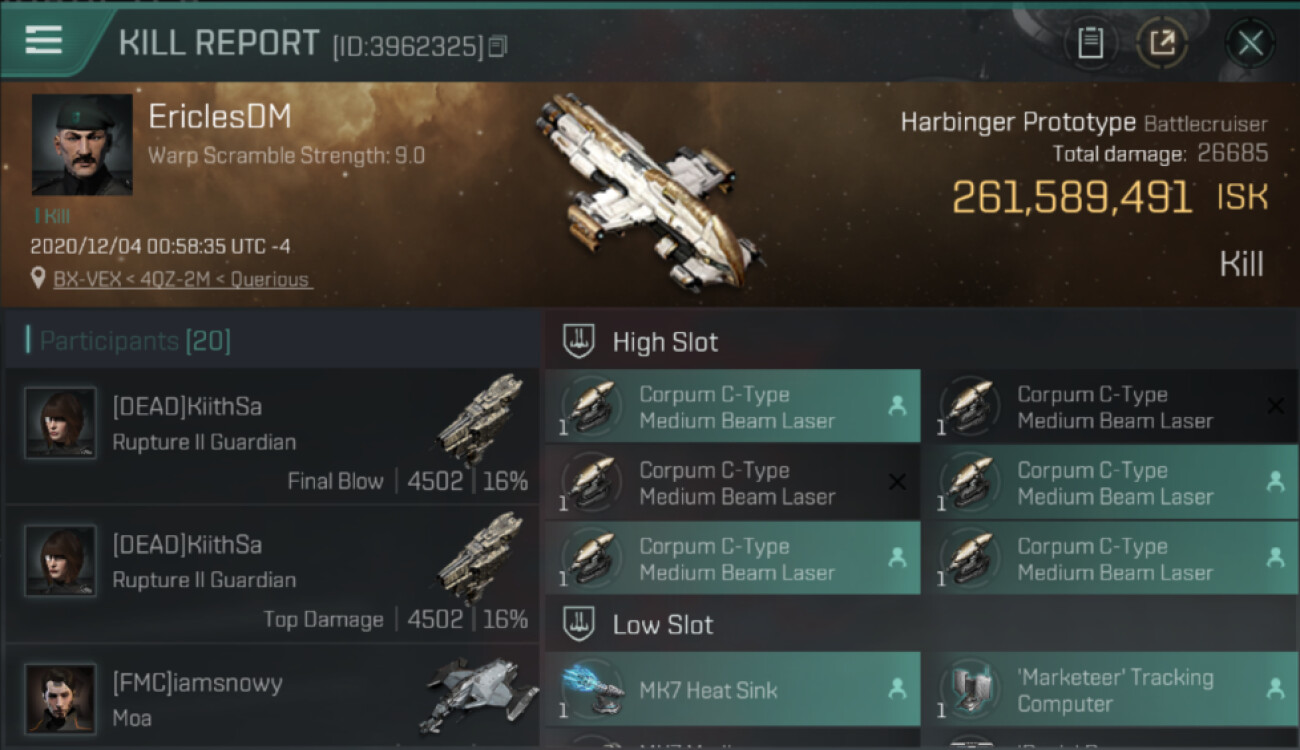The height and width of the screenshot is (750, 1300).
Task: Open the hamburger menu icon
Action: [x=43, y=40]
